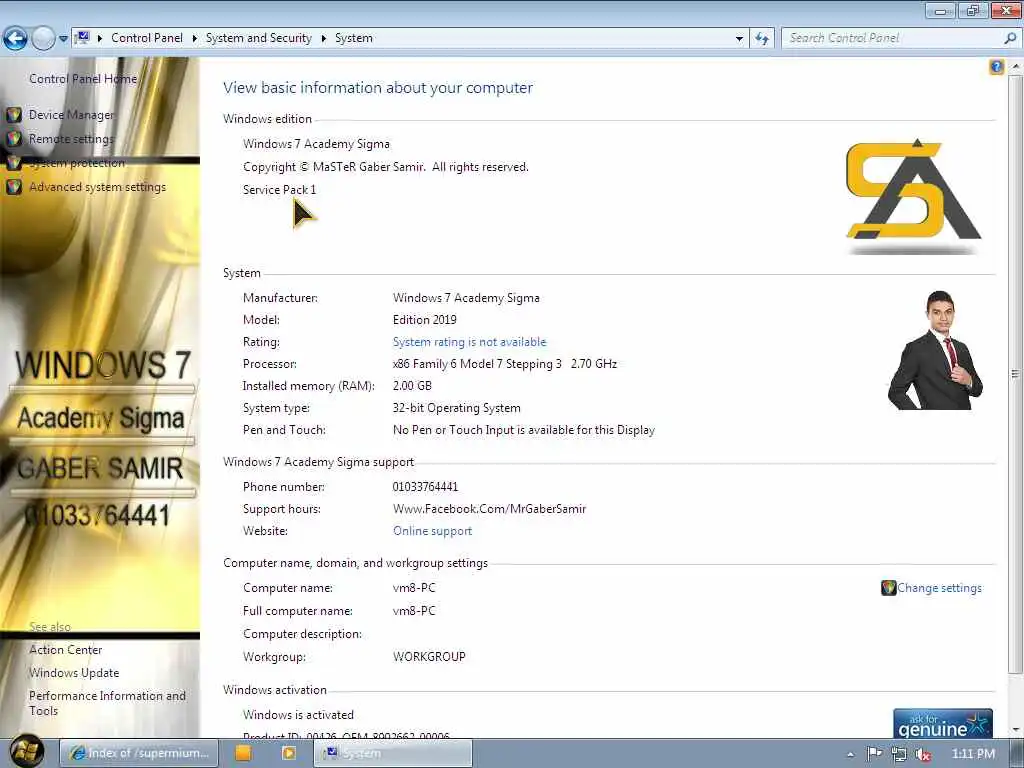This screenshot has width=1024, height=768.
Task: Click the man in suit picture
Action: coord(935,351)
